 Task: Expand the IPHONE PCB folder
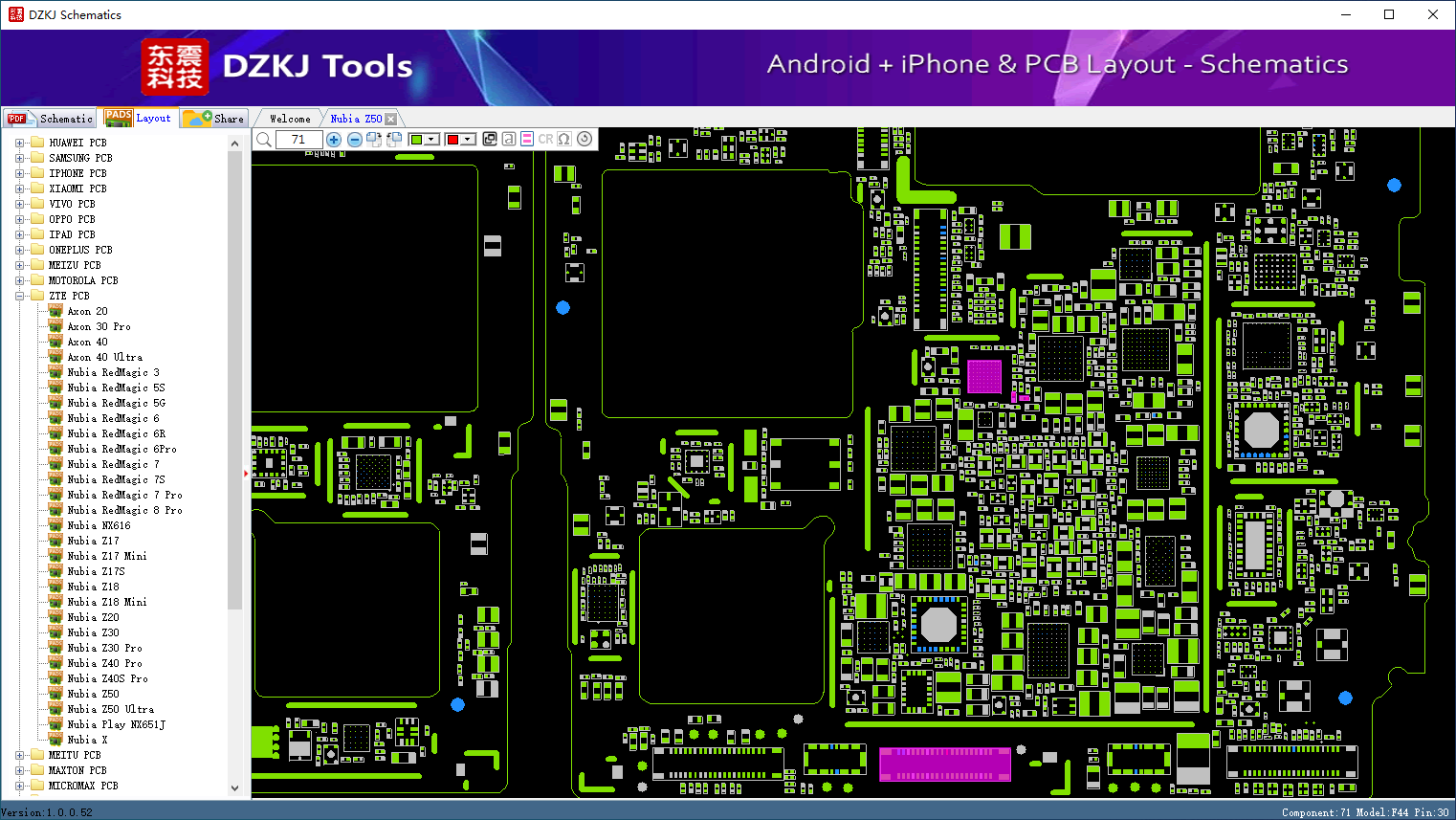pyautogui.click(x=19, y=173)
